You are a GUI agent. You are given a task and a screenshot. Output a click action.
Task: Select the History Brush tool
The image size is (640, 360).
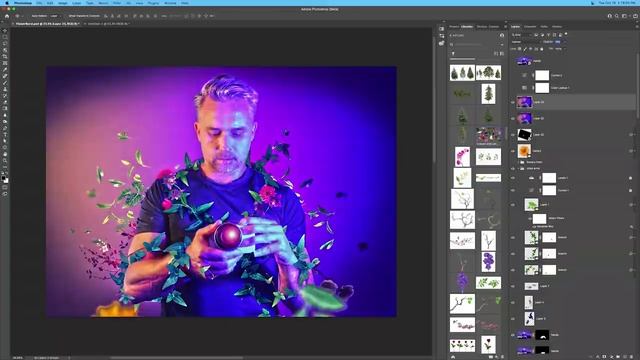[x=5, y=96]
